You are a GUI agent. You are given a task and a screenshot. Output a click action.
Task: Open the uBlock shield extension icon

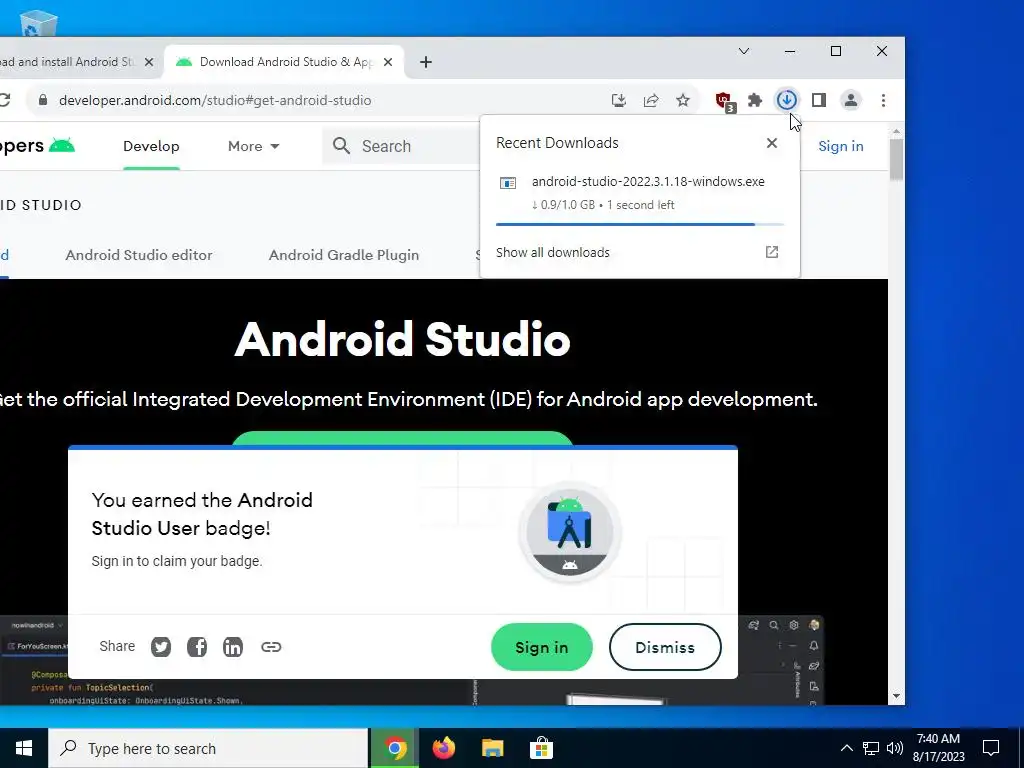pos(724,101)
